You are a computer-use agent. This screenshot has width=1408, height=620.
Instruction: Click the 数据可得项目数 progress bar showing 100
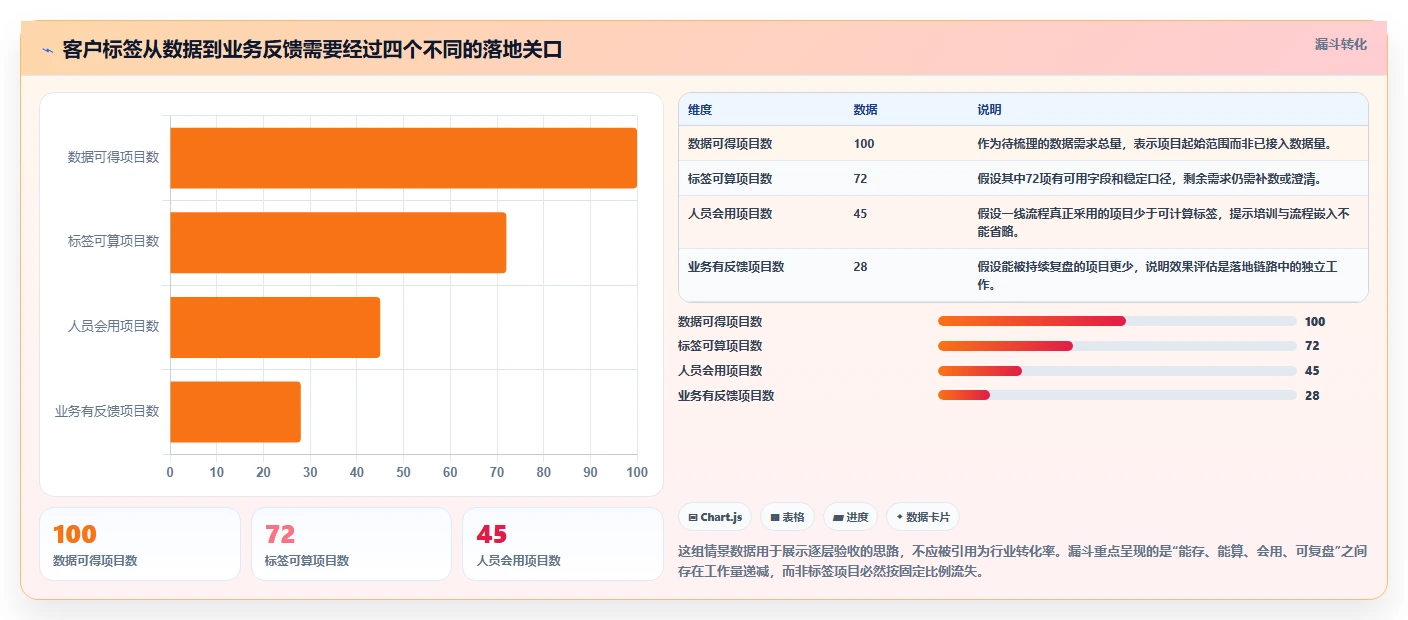click(1117, 321)
